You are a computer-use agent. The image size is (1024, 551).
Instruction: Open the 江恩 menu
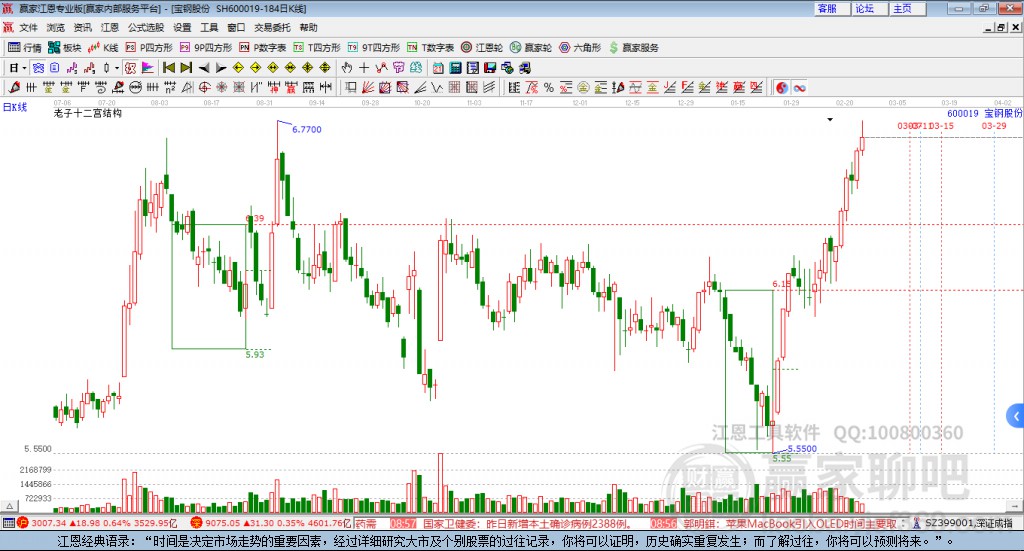[x=110, y=27]
